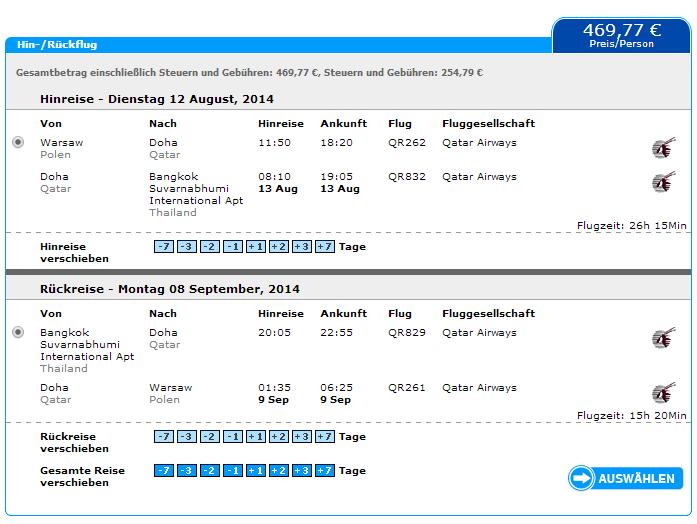
Task: Click the arrow icon on the AUSWÄHLEN button
Action: (x=581, y=478)
